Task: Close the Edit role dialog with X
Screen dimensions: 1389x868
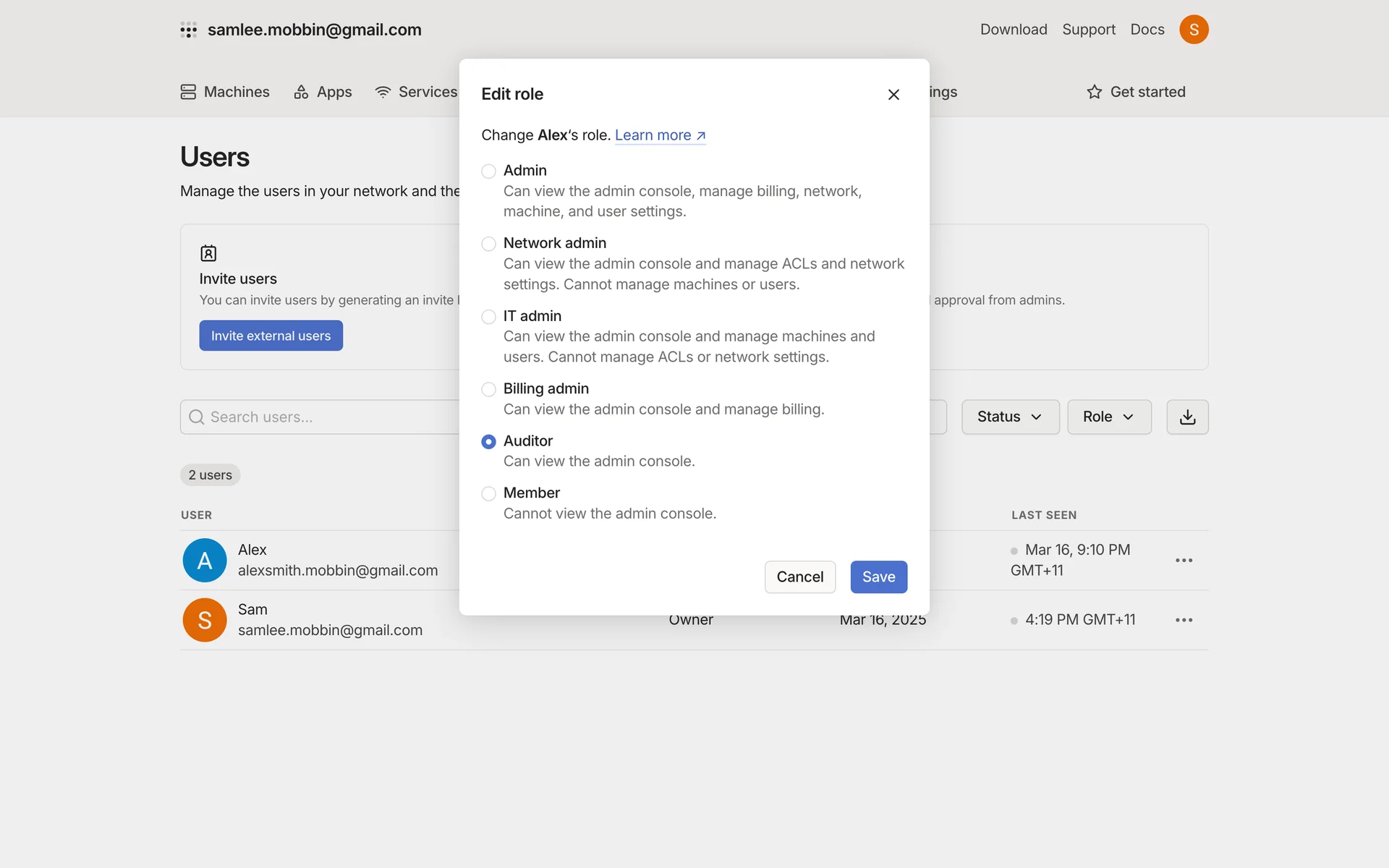Action: point(893,95)
